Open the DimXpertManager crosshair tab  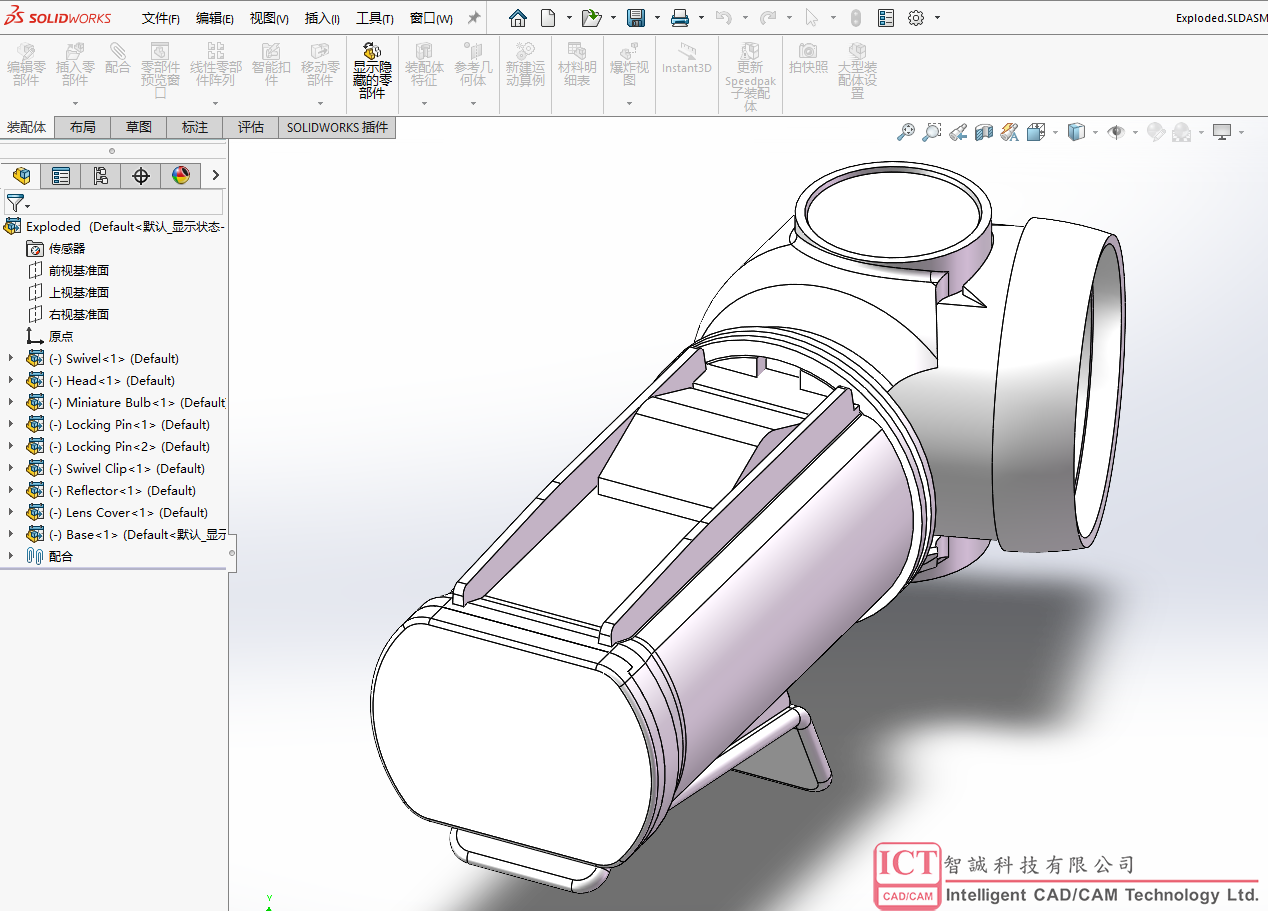coord(141,176)
